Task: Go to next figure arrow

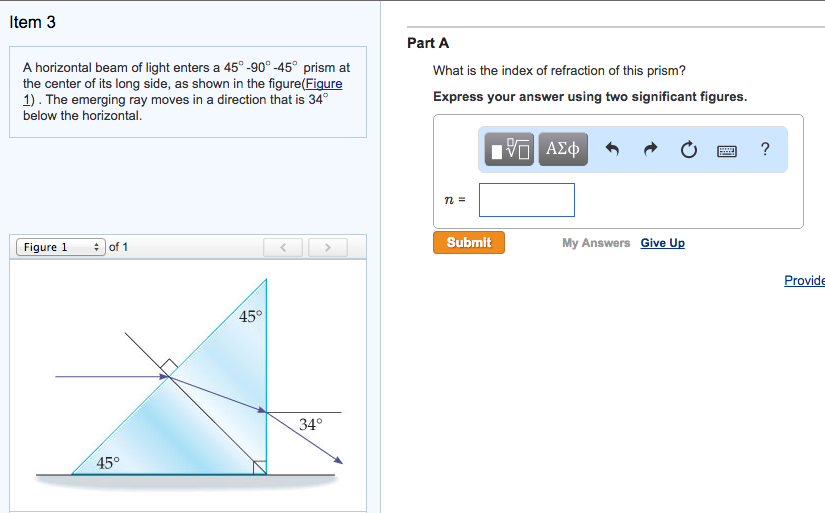Action: (327, 247)
